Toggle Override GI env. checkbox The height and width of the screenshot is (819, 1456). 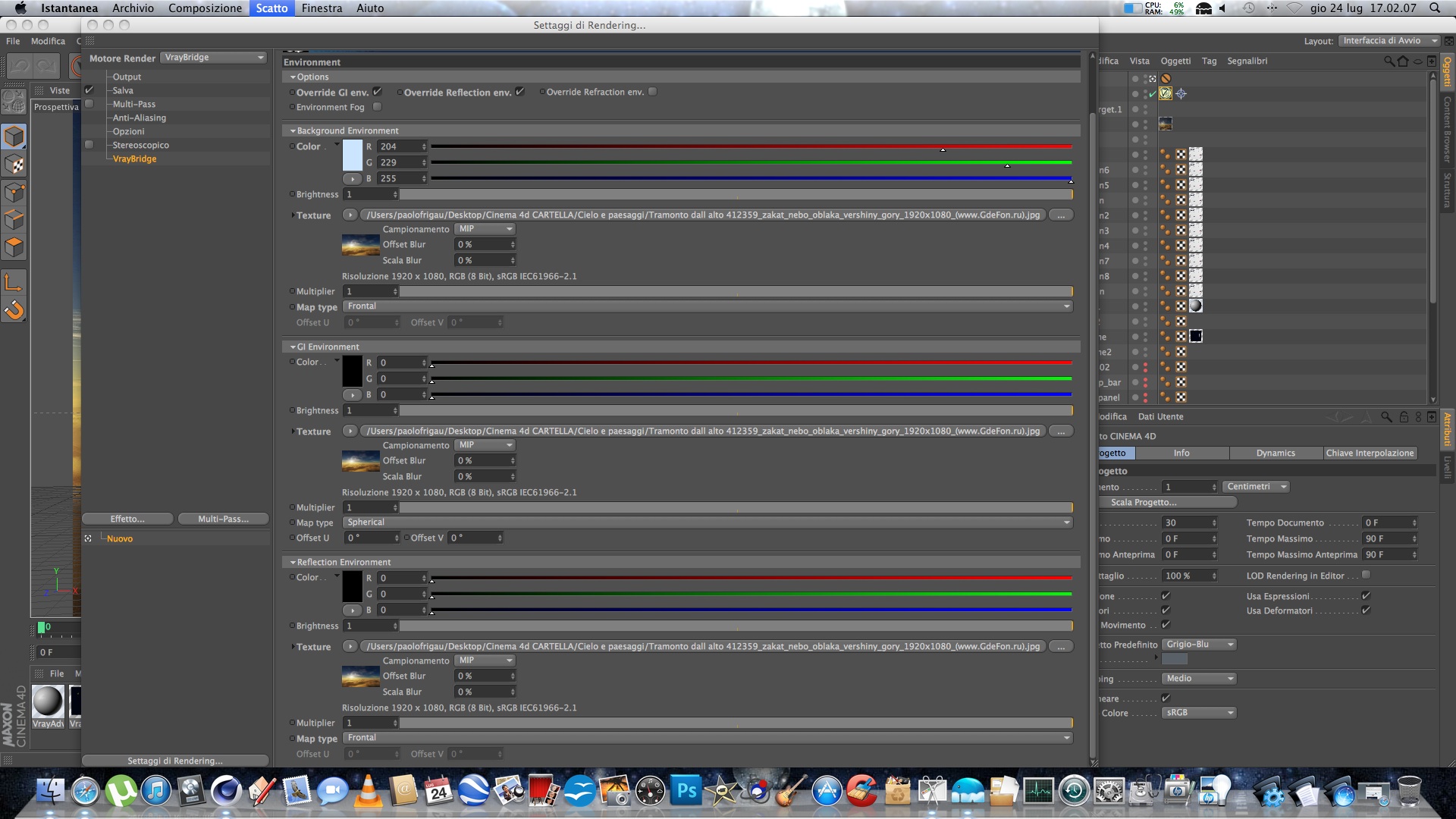[x=377, y=92]
